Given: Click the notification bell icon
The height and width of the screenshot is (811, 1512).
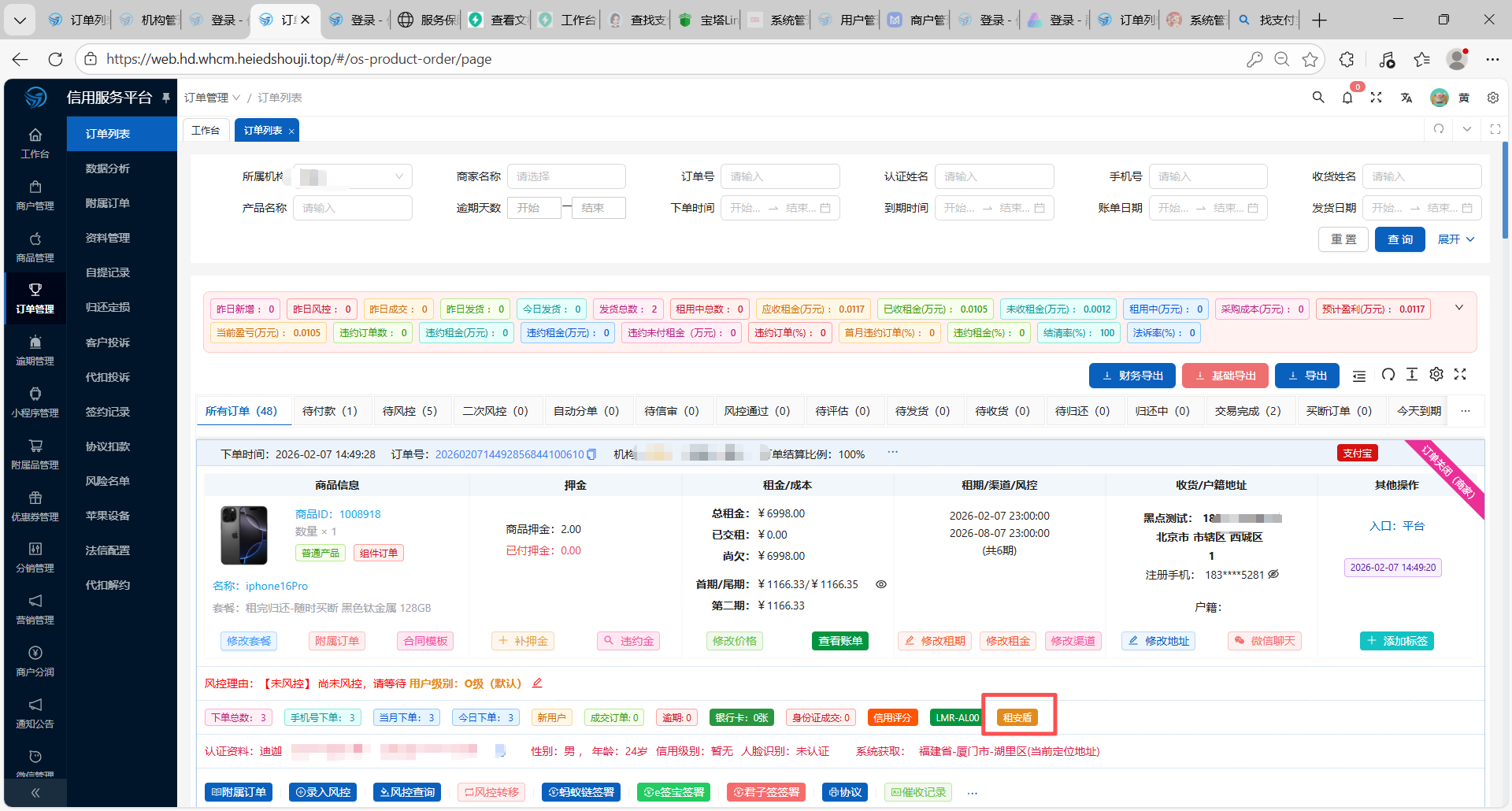Looking at the screenshot, I should 1347,98.
